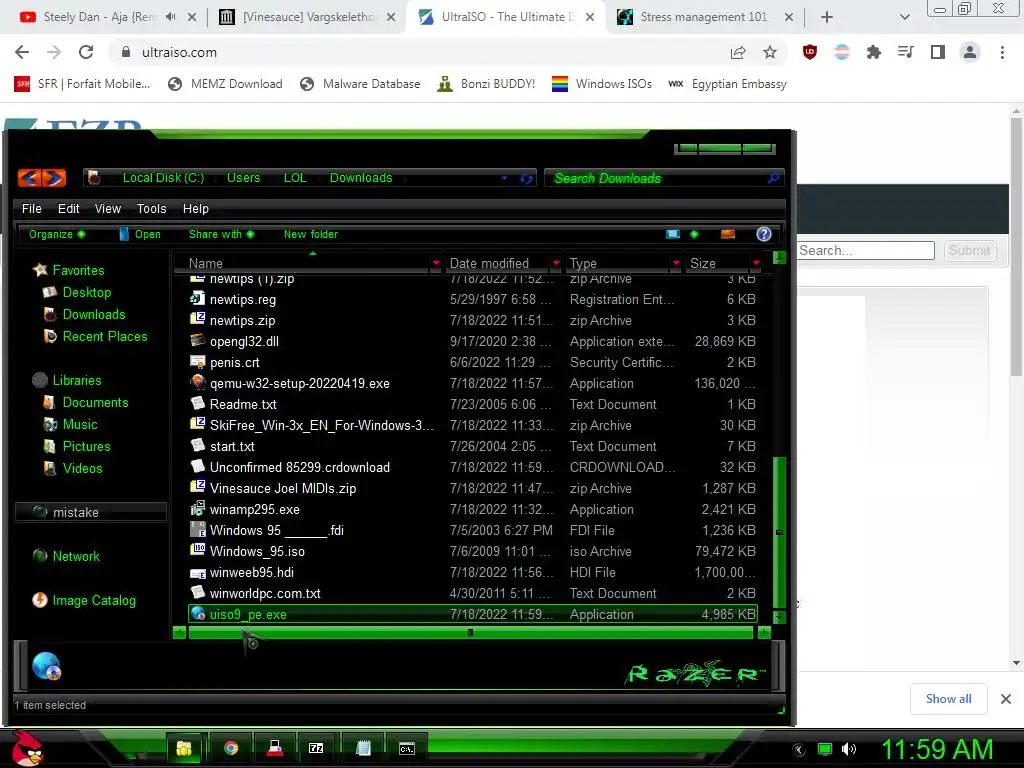Open the Type column filter arrow
Viewport: 1024px width, 768px height.
coord(676,263)
